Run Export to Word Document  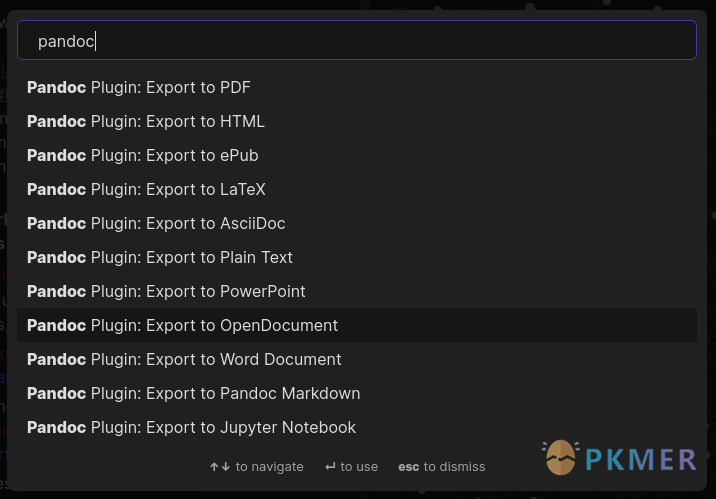click(184, 360)
